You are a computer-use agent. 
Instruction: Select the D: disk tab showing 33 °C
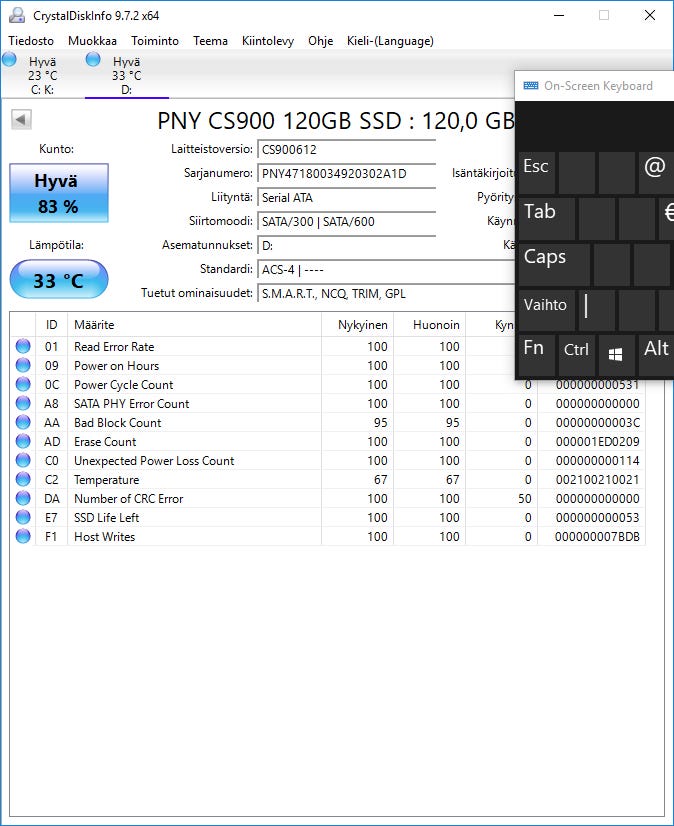126,75
